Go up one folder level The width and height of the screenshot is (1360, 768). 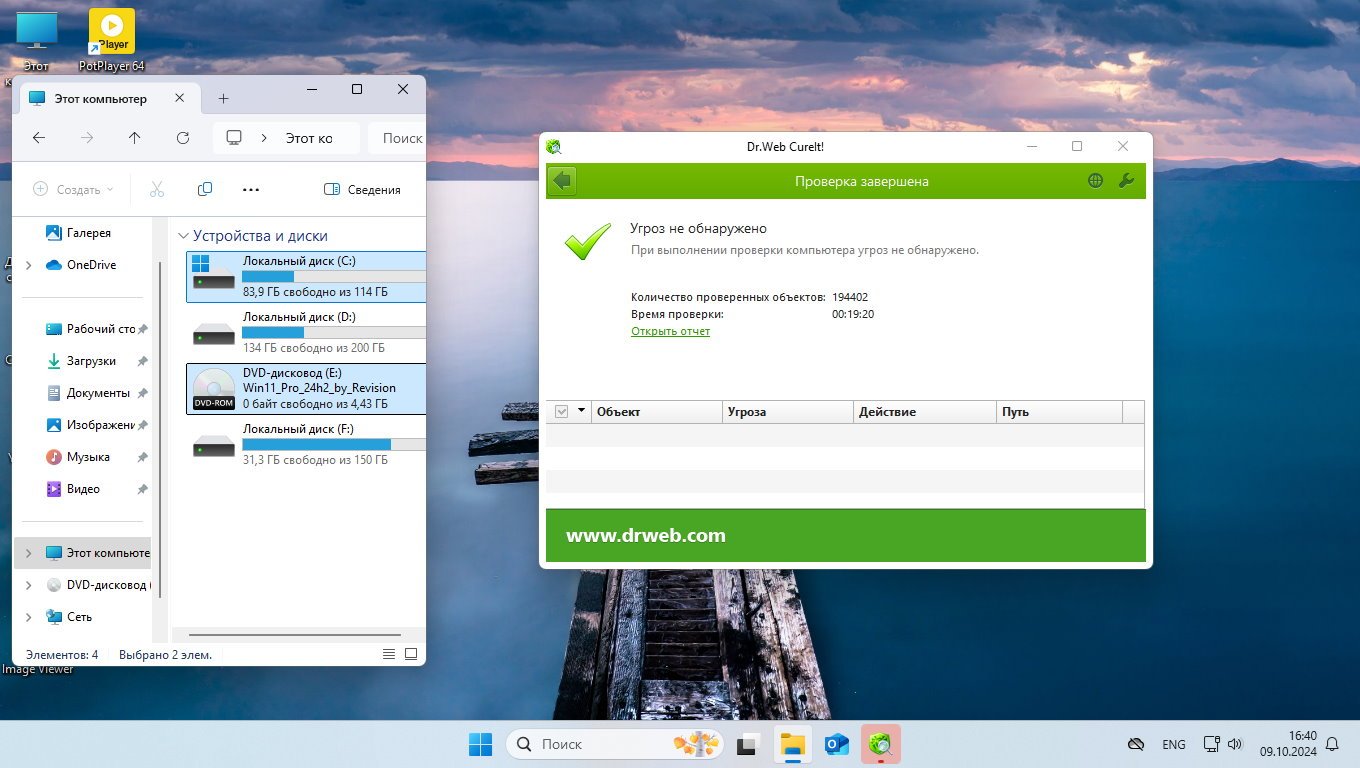point(135,138)
